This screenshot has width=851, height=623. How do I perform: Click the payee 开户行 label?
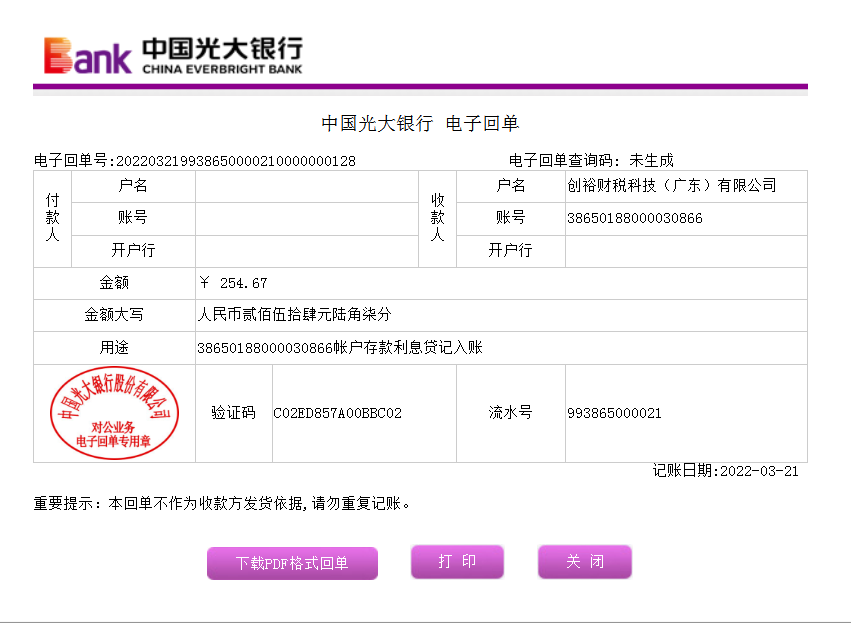click(510, 251)
